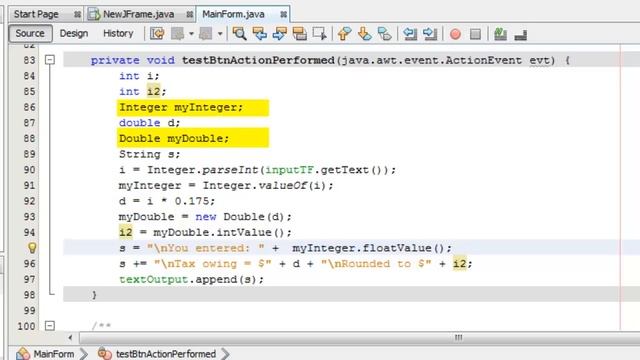Click the NewJFrame.java tab file icon
The height and width of the screenshot is (360, 640).
[x=95, y=14]
